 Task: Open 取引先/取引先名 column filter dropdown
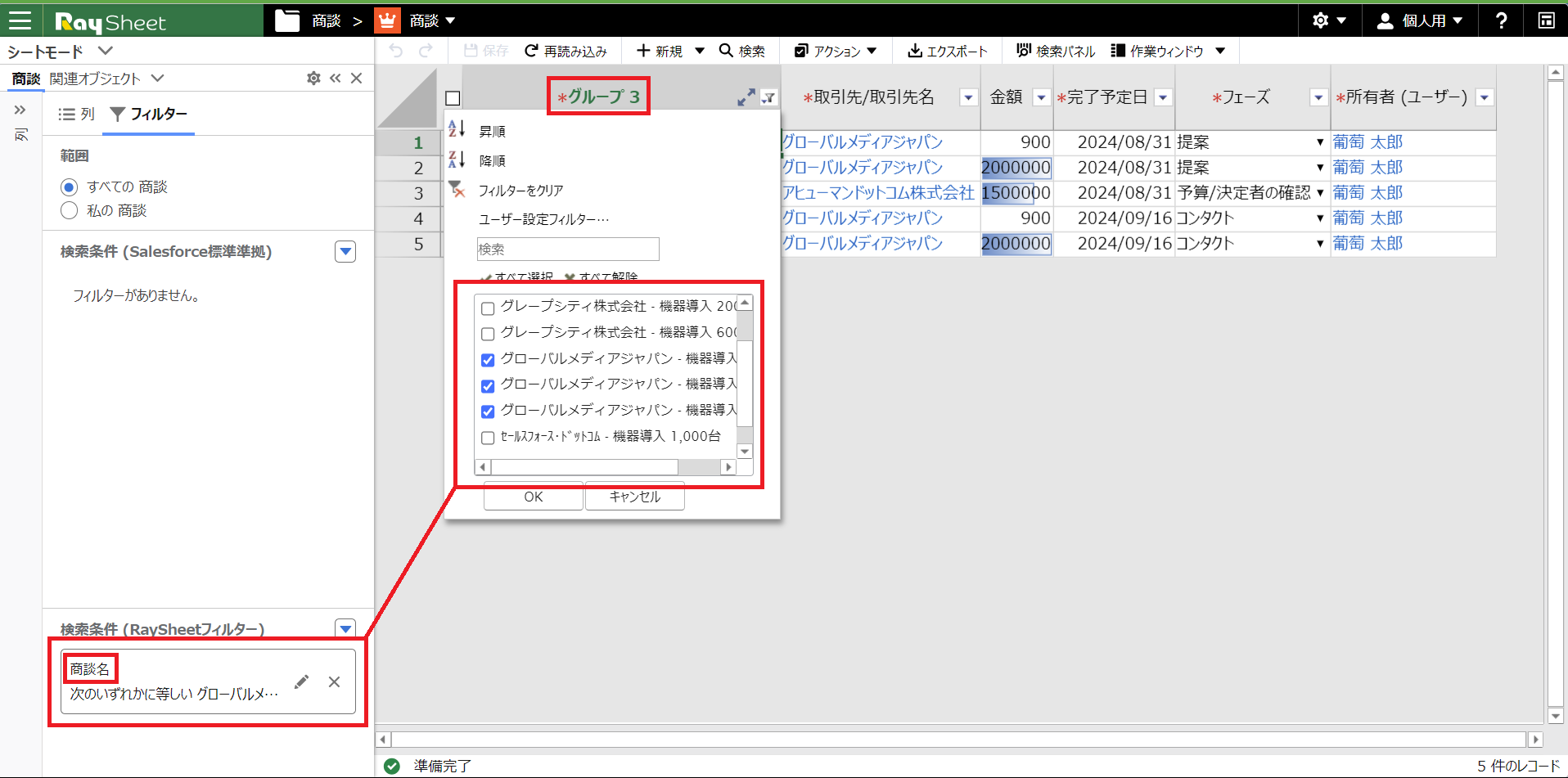(x=968, y=97)
